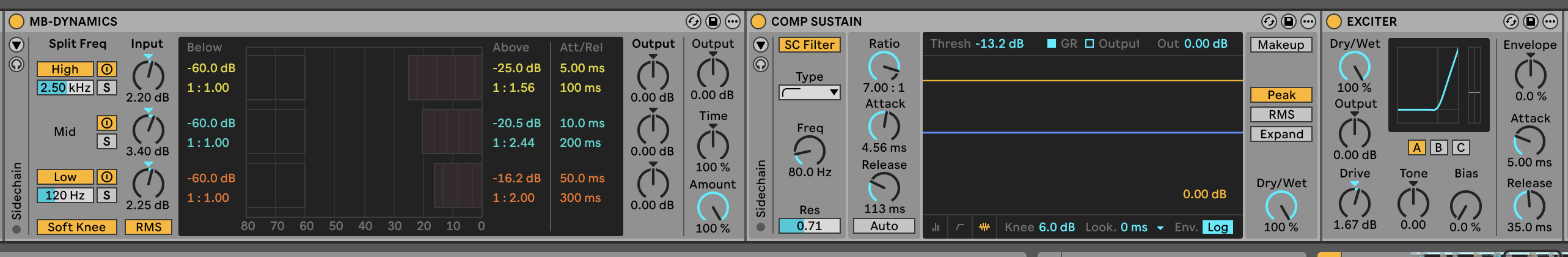Solo the Mid band with S button
The image size is (1568, 257).
click(x=107, y=141)
